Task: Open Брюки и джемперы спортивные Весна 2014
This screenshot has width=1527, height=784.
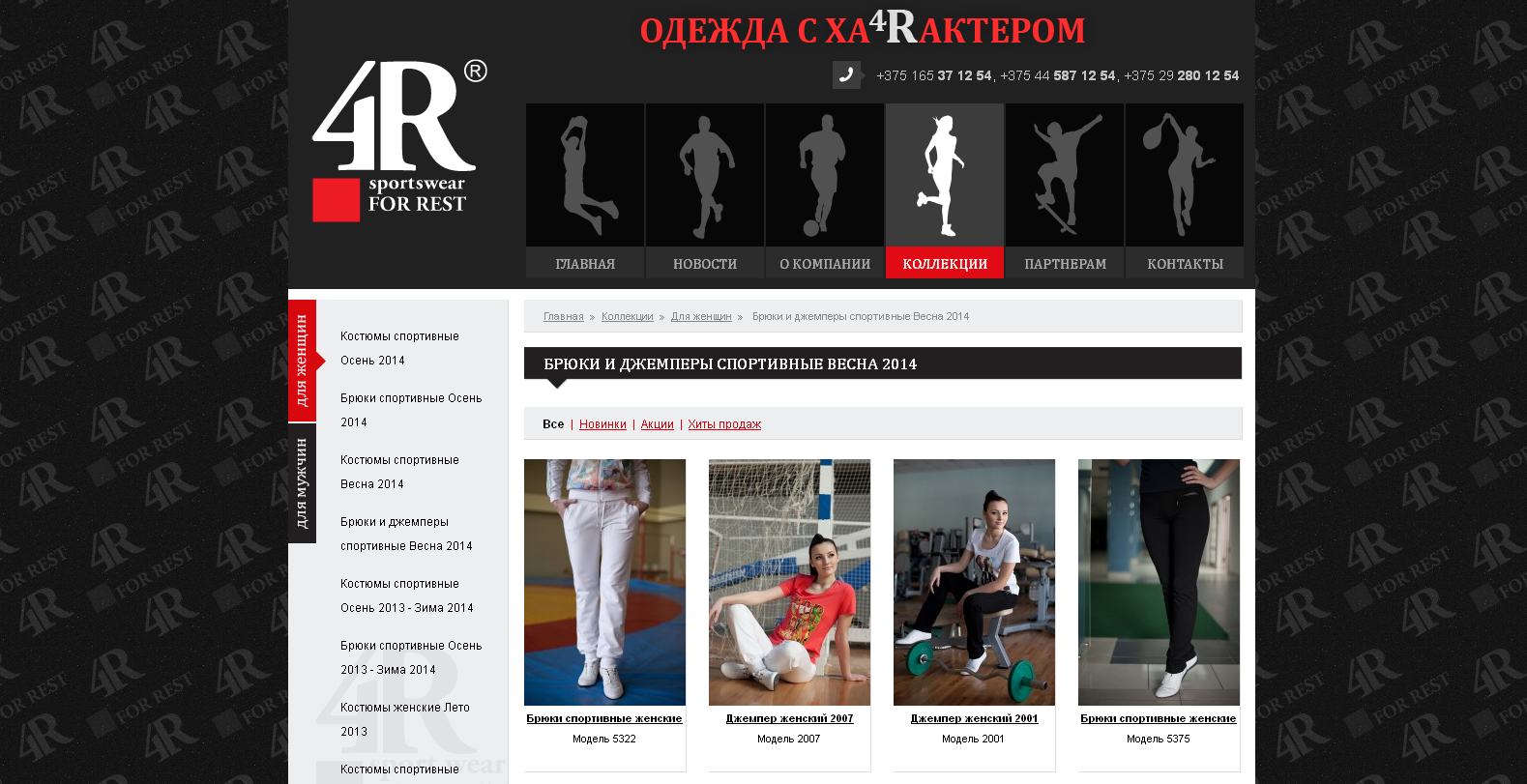Action: [x=406, y=534]
